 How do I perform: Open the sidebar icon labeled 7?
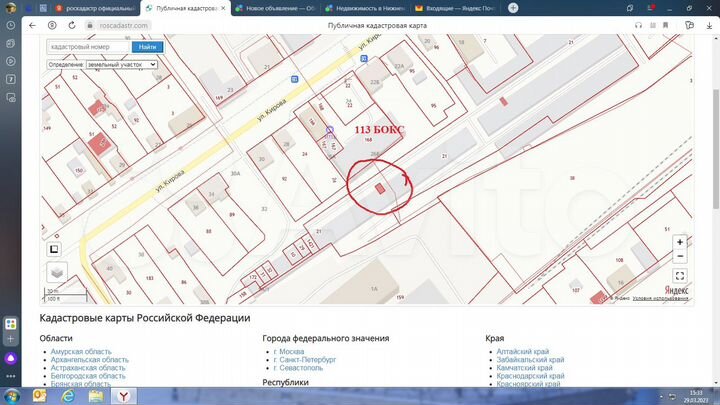11,79
